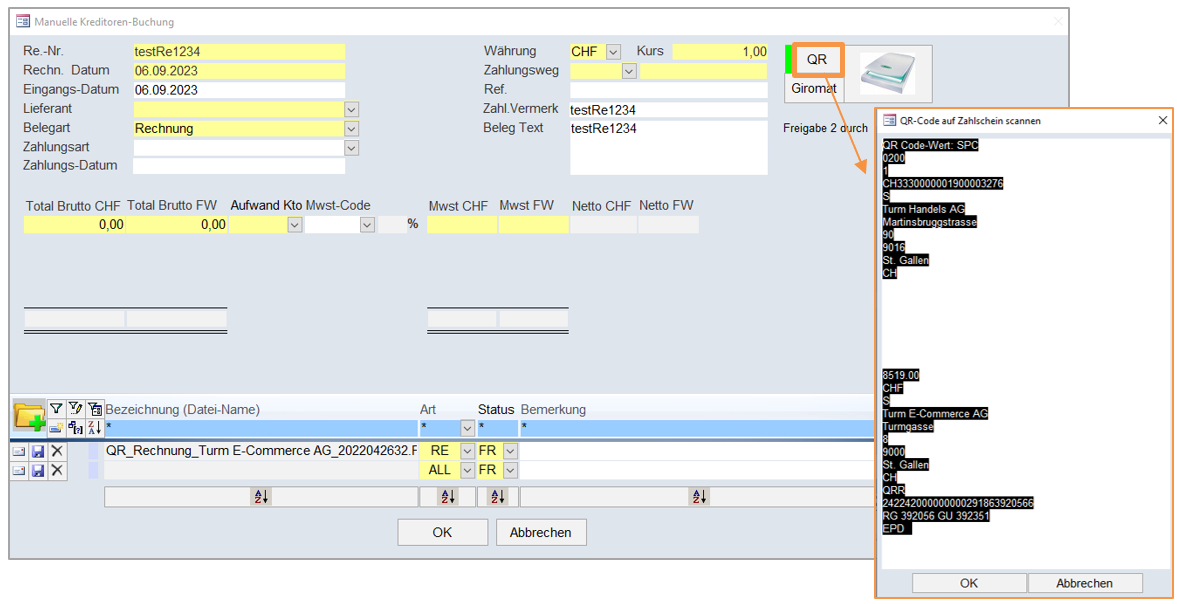Sort the Art column A-Z
This screenshot has height=604, width=1177.
[447, 496]
